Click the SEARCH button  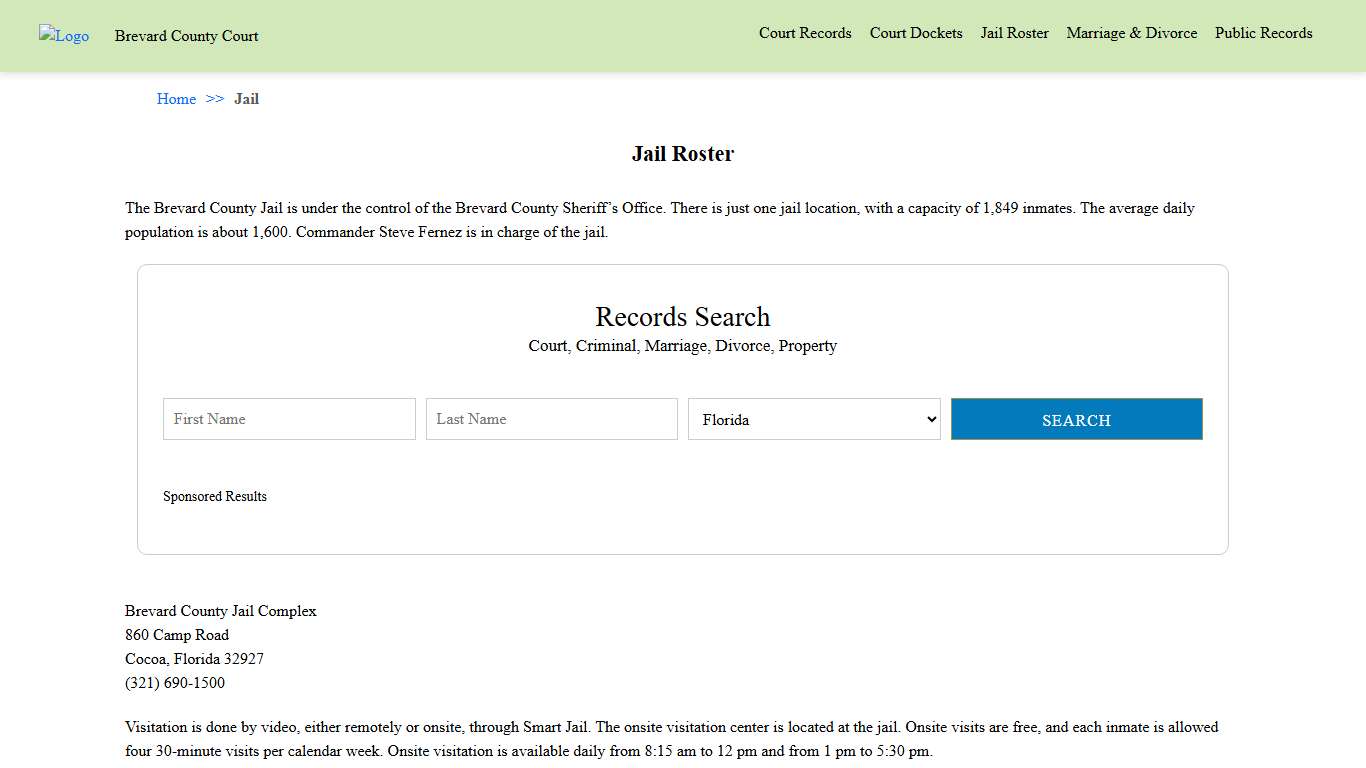click(1076, 419)
